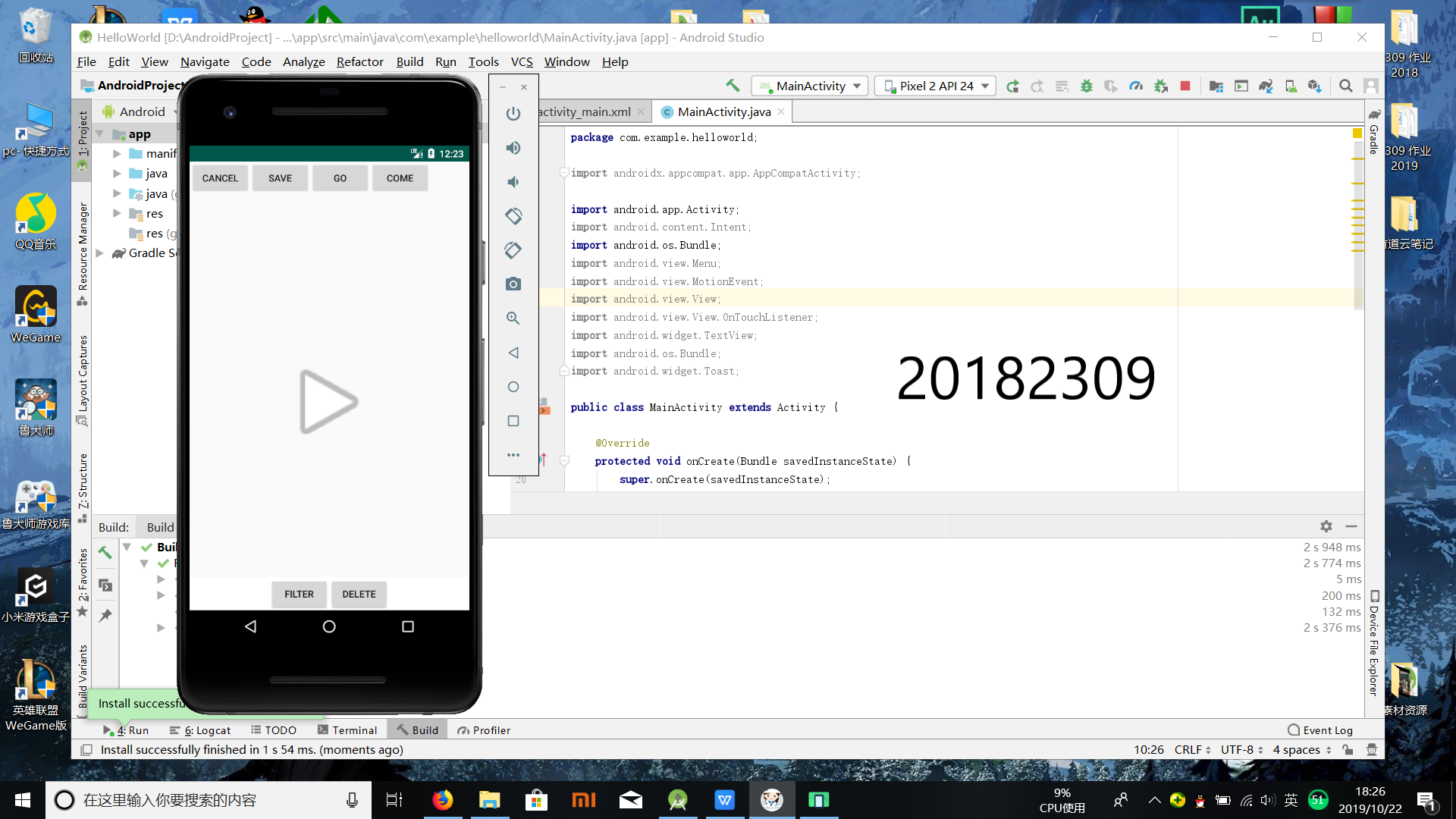1456x819 pixels.
Task: Click the emulator volume up icon
Action: [513, 148]
